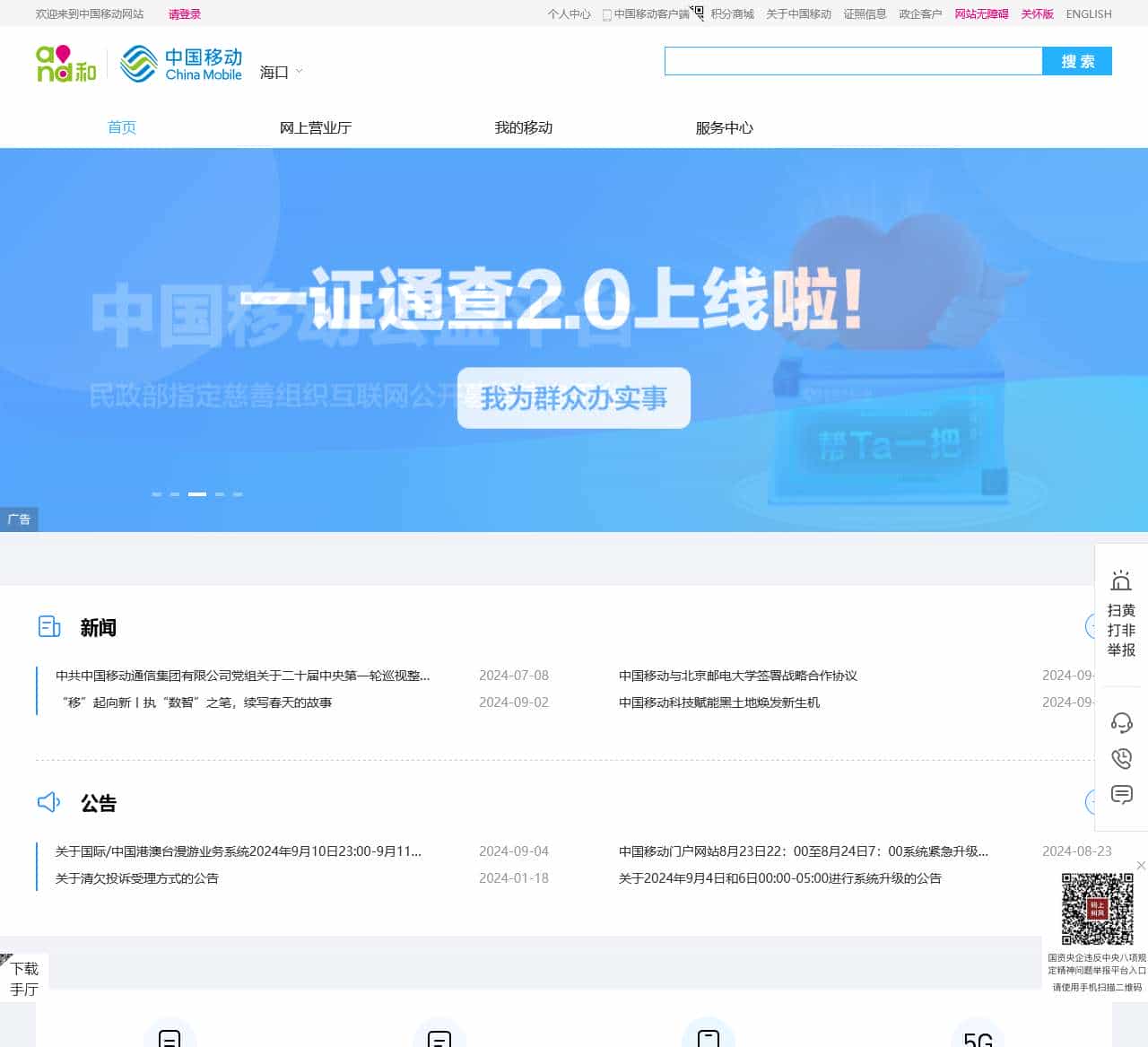The height and width of the screenshot is (1047, 1148).
Task: Click the 下载手厅 floating button
Action: click(x=24, y=979)
